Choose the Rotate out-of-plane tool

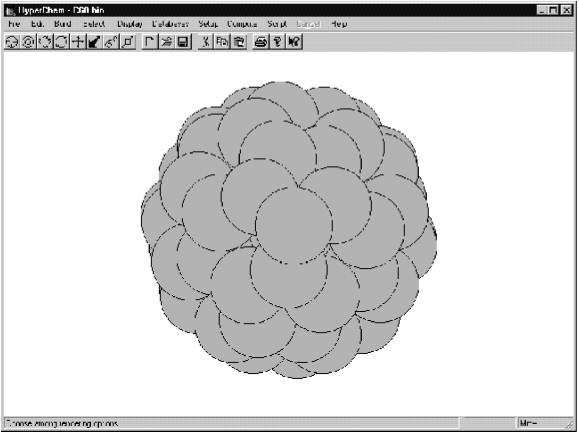pos(45,42)
